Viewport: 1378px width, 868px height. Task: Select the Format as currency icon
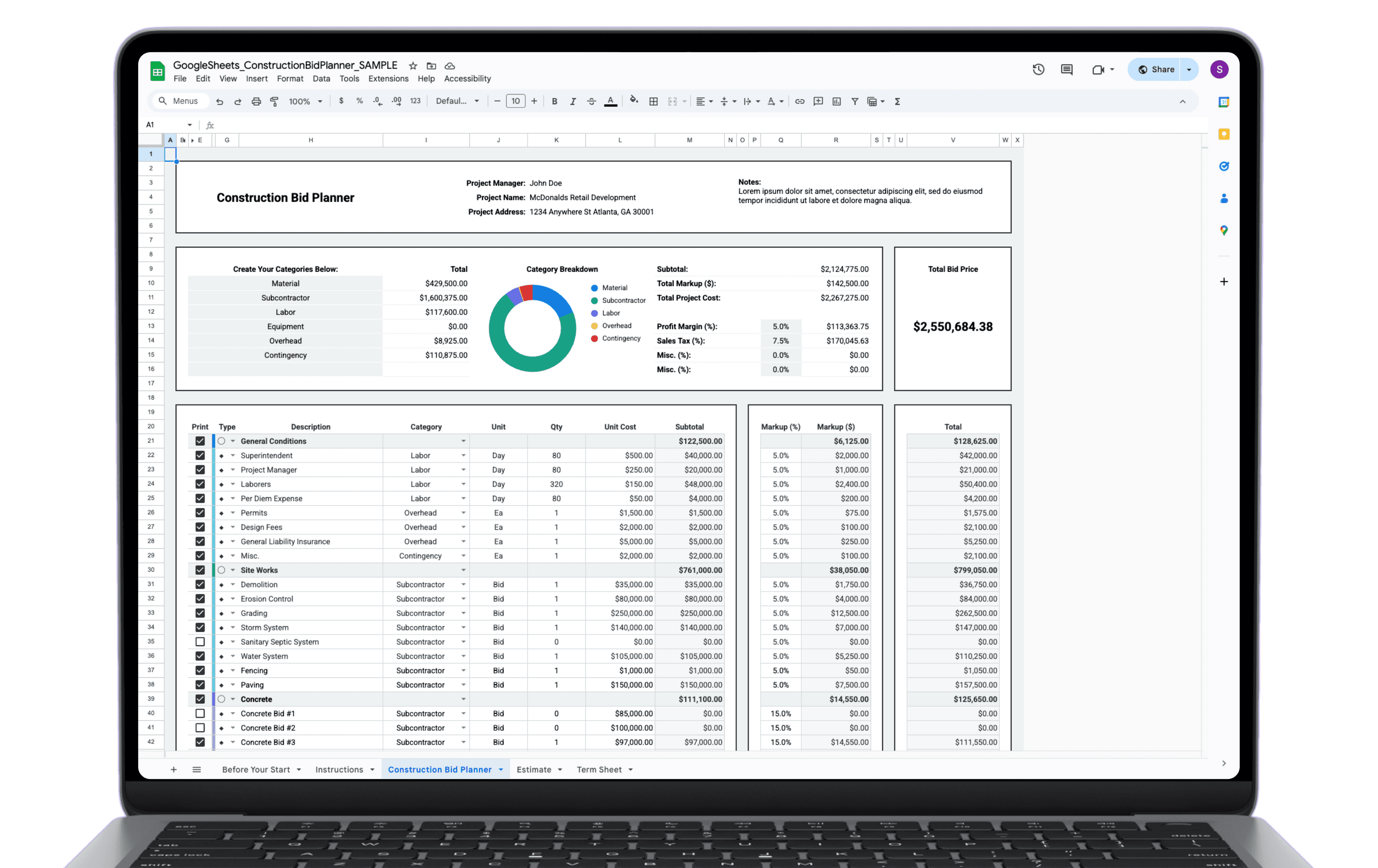(342, 101)
